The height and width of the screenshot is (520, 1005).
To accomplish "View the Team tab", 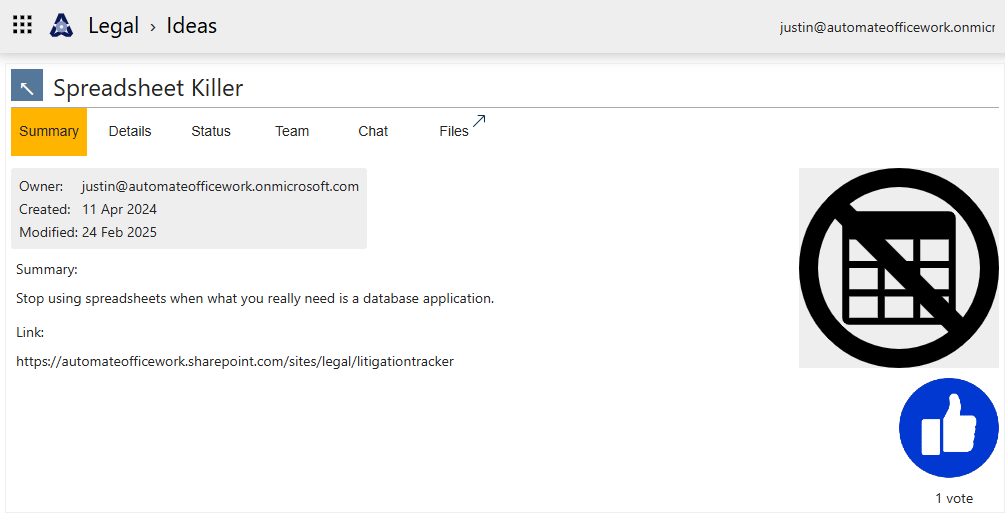I will [292, 131].
